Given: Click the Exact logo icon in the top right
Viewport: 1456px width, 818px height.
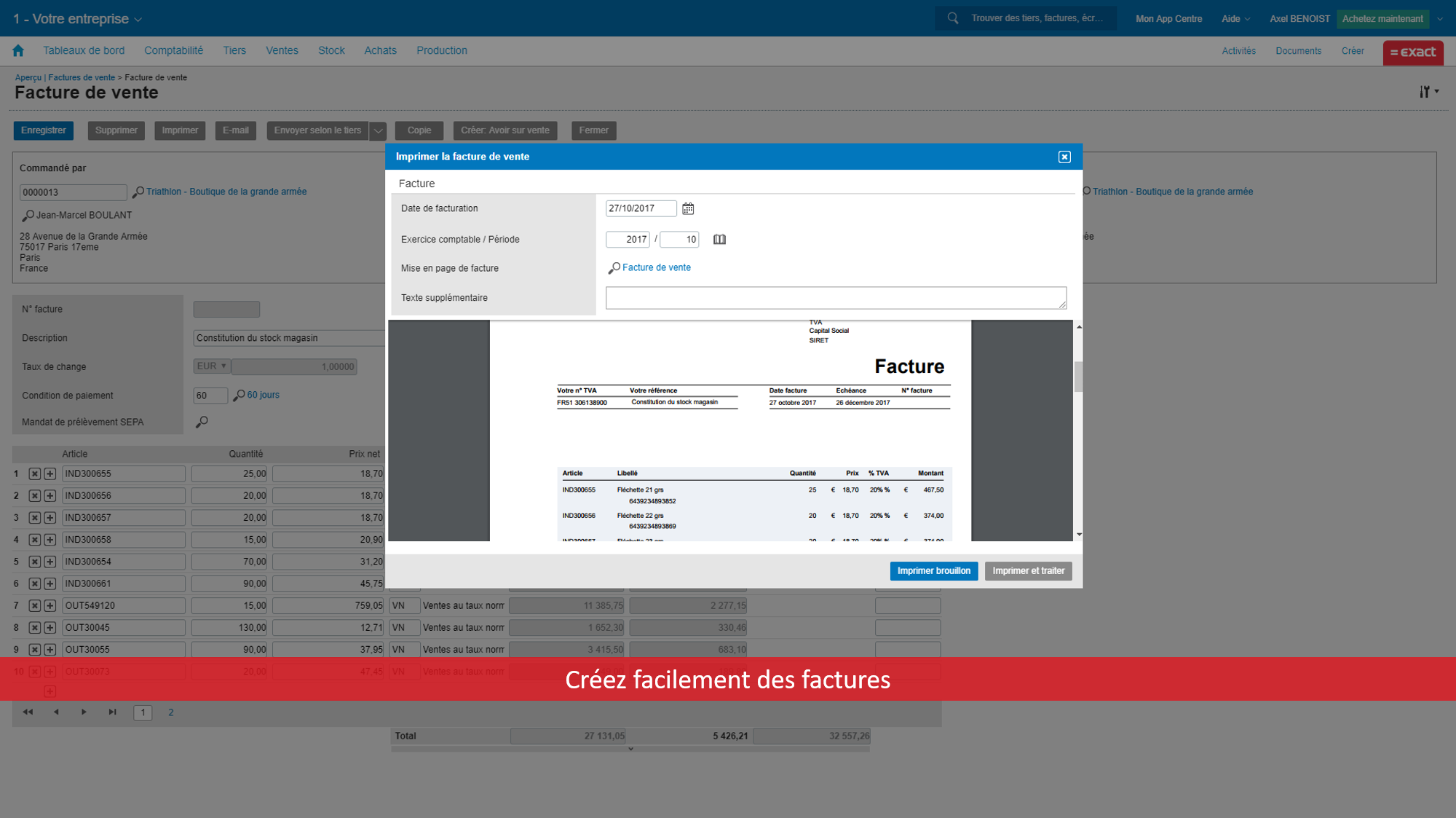Looking at the screenshot, I should [1413, 52].
